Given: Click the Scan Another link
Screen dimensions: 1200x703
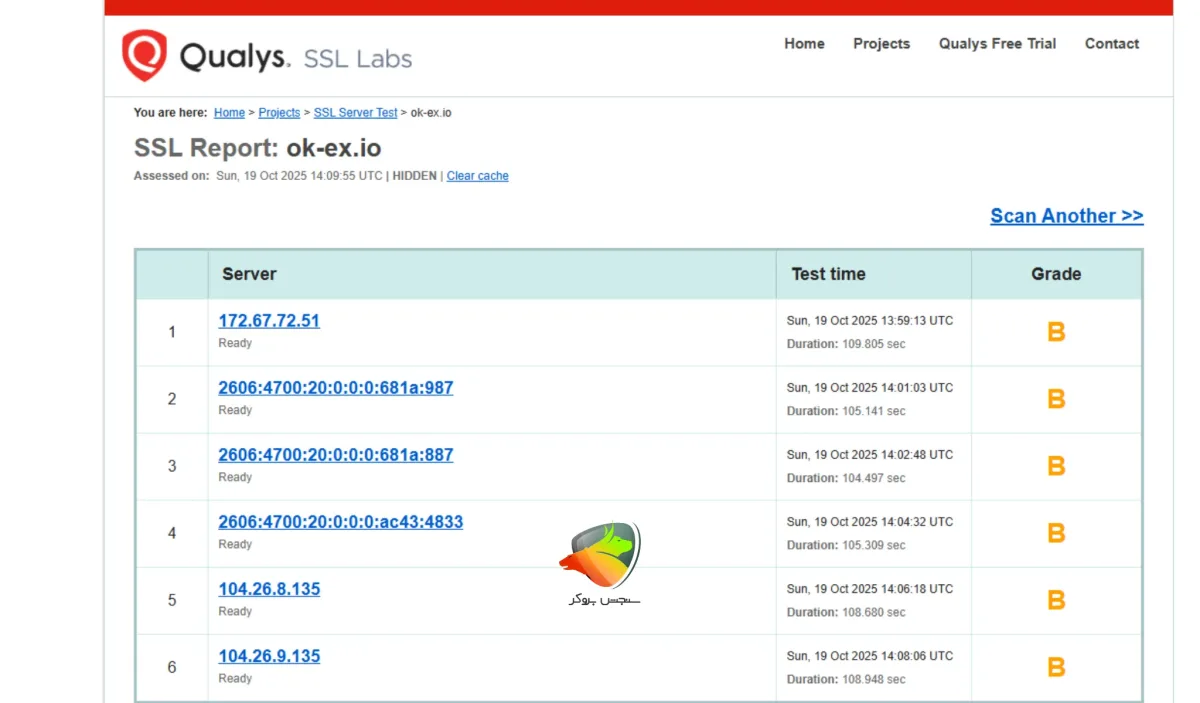Looking at the screenshot, I should pos(1066,216).
